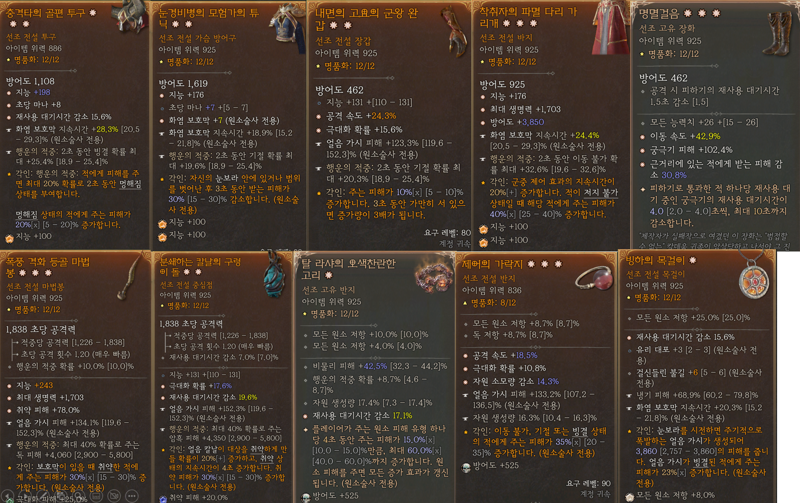Click the previous arrow in the bottom overlay
The height and width of the screenshot is (503, 800).
[7, 496]
